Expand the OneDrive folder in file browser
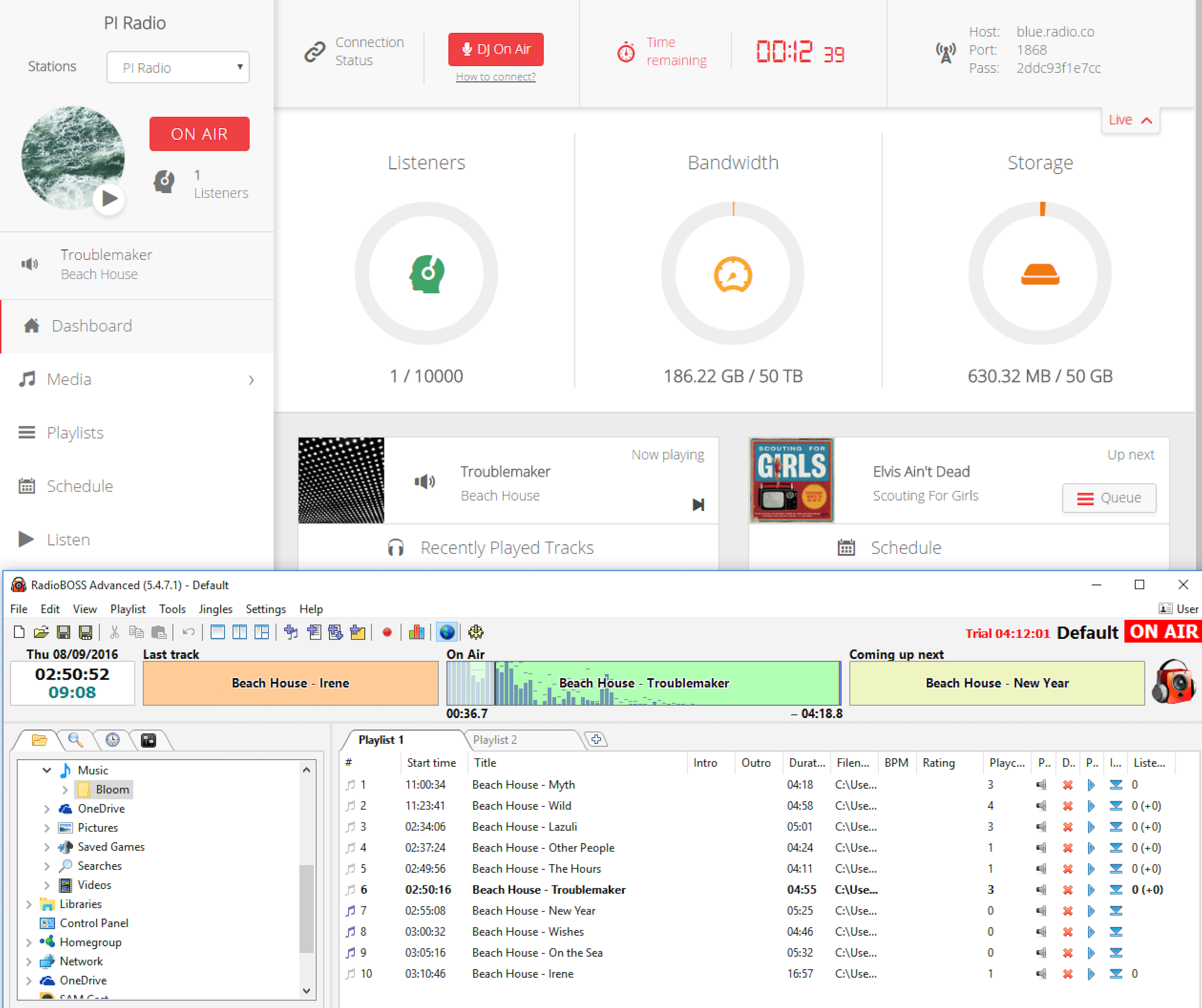This screenshot has height=1008, width=1202. pos(48,808)
